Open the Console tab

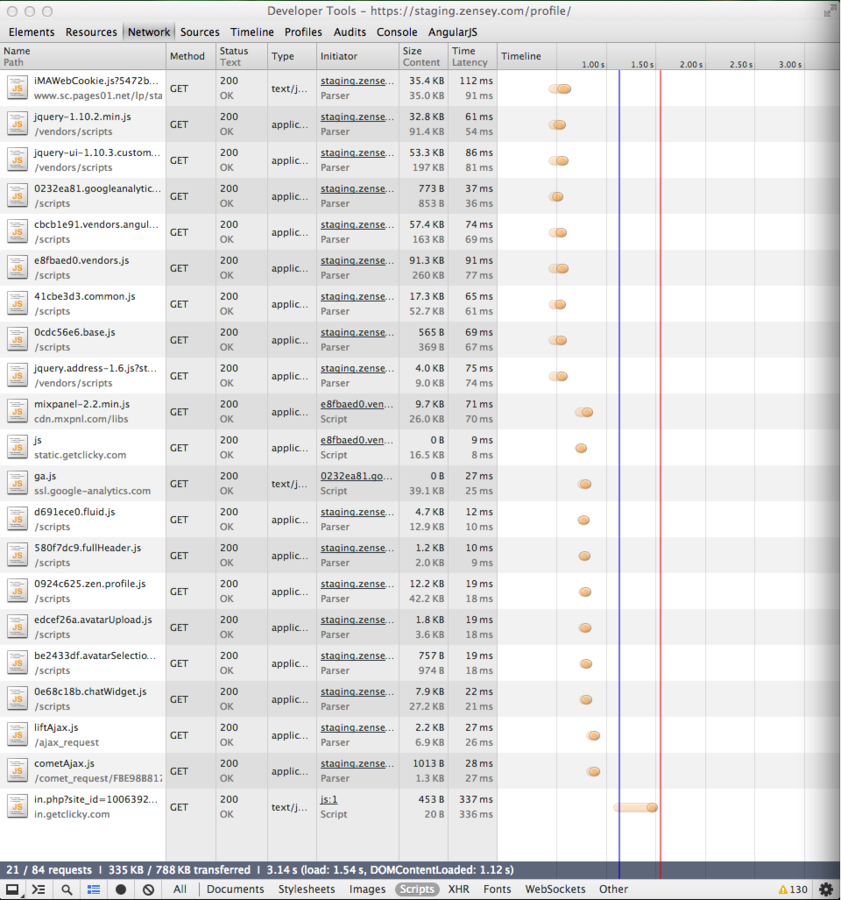397,32
